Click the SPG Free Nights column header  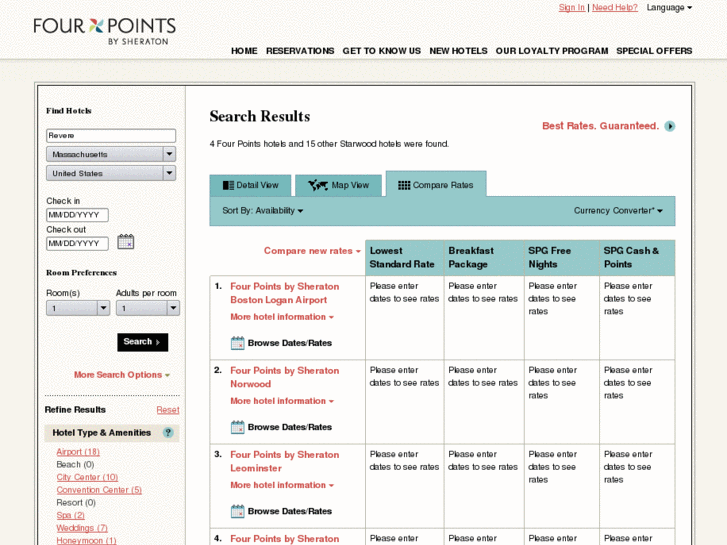pyautogui.click(x=561, y=257)
